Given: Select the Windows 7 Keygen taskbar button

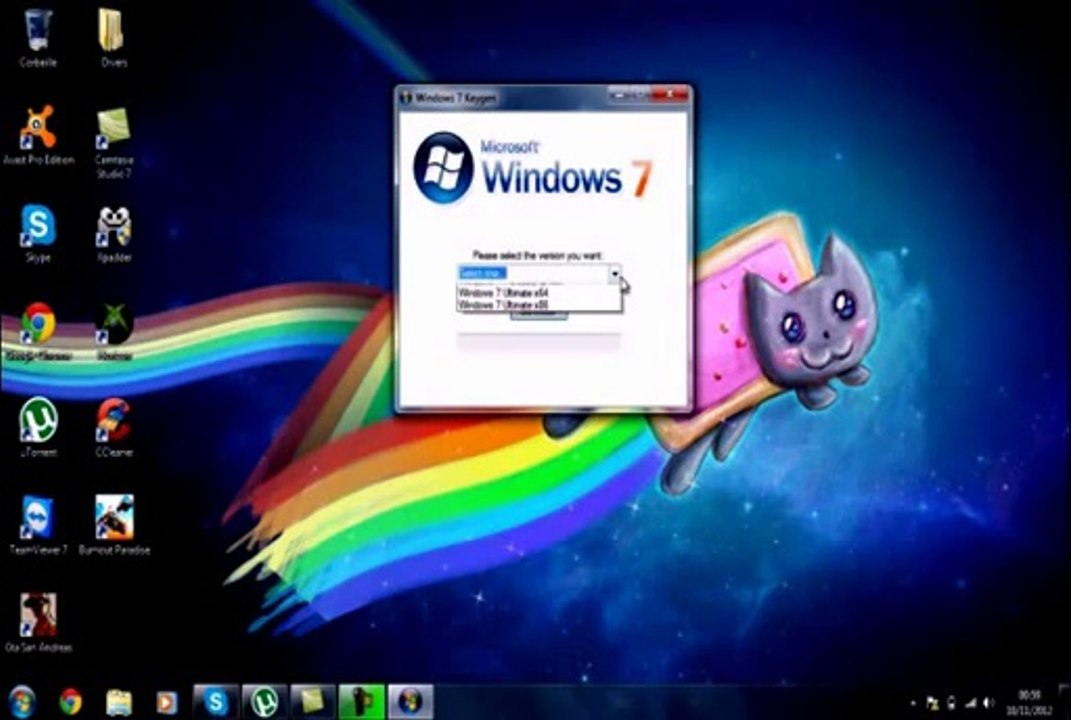Looking at the screenshot, I should [x=411, y=702].
